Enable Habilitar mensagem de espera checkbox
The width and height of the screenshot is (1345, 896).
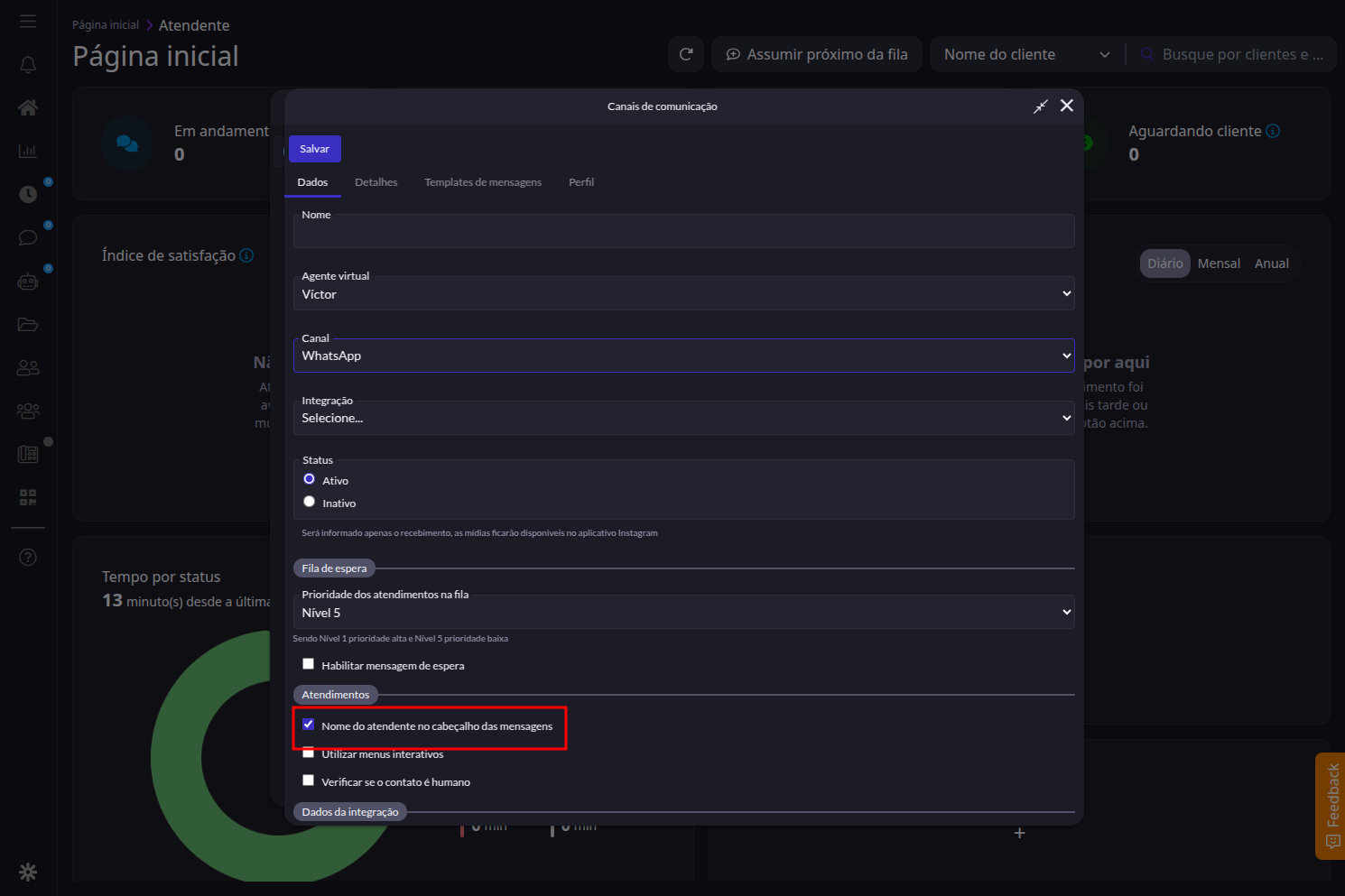(309, 664)
